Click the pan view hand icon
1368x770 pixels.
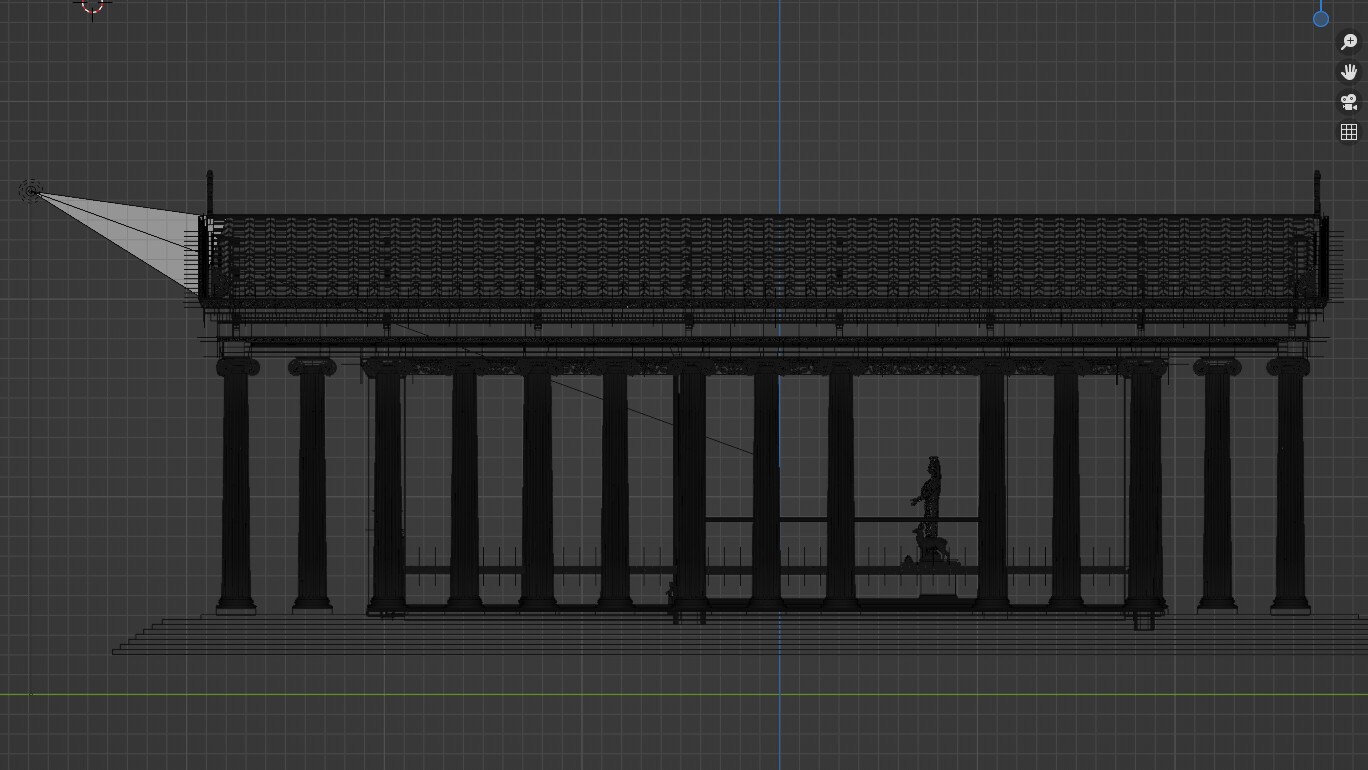tap(1348, 72)
